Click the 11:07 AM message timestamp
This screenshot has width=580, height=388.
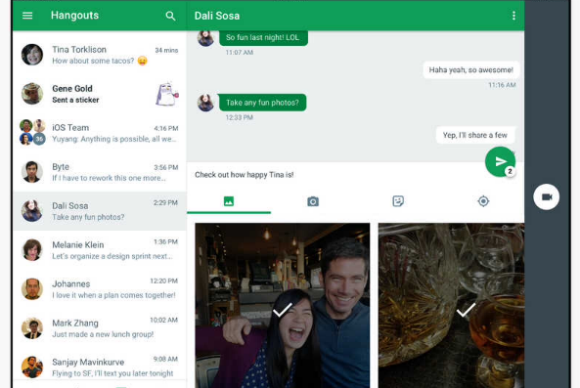[239, 53]
